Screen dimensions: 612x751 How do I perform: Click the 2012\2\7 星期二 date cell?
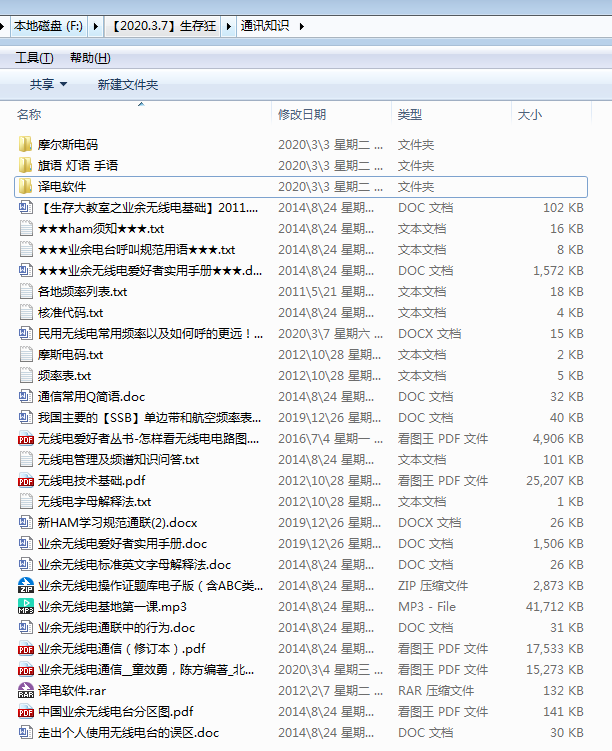coord(330,691)
